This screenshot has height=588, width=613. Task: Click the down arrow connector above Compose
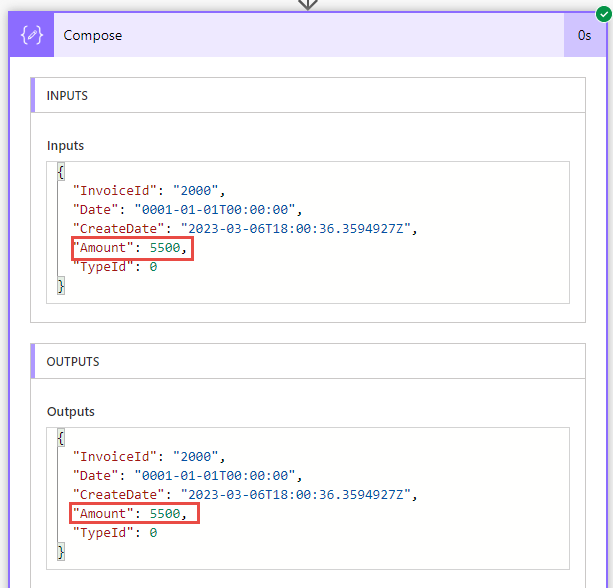308,5
